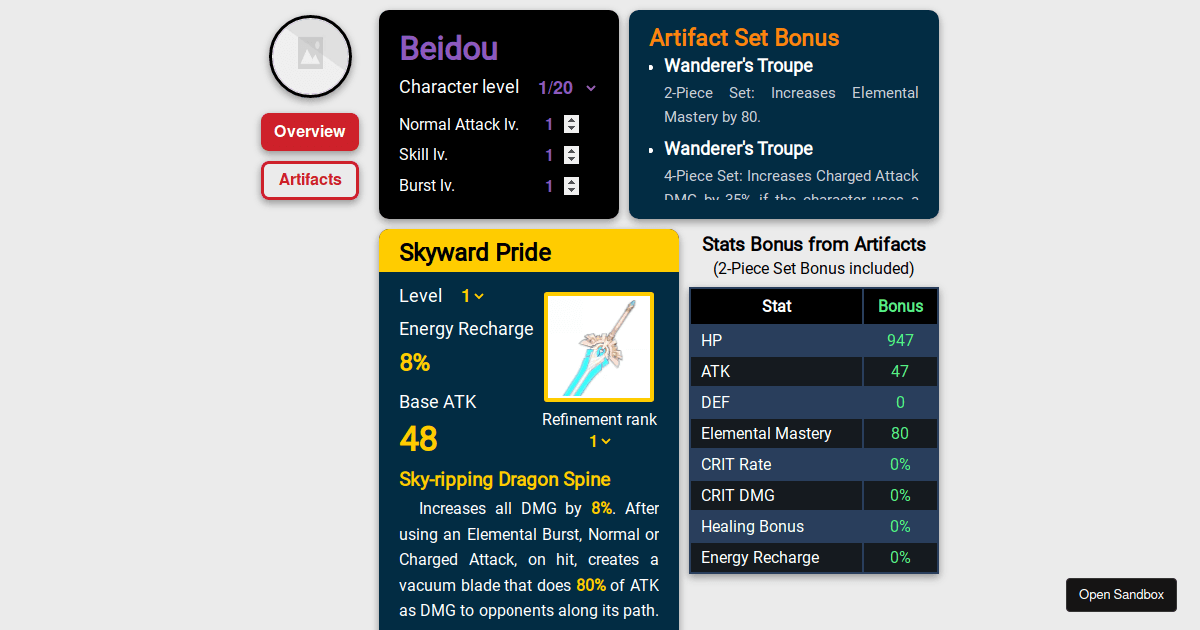This screenshot has width=1200, height=630.
Task: Switch to the Overview tab
Action: [x=310, y=132]
